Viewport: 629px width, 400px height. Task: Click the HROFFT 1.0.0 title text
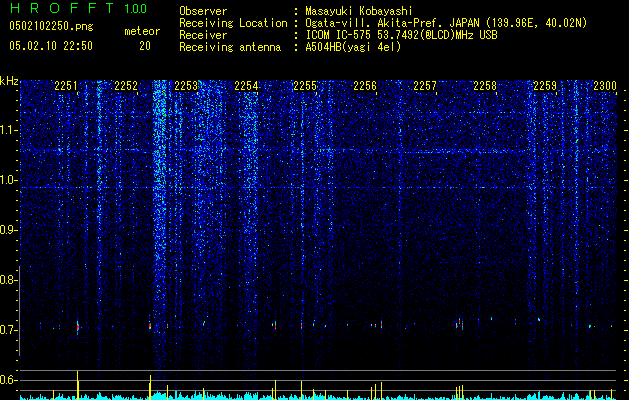[x=78, y=8]
